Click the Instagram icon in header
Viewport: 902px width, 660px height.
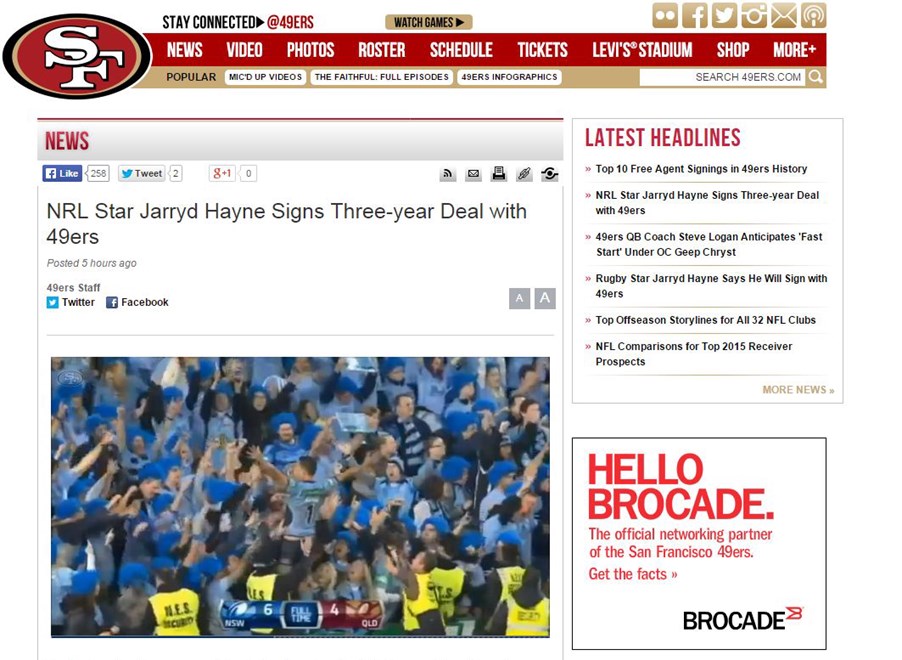point(754,16)
